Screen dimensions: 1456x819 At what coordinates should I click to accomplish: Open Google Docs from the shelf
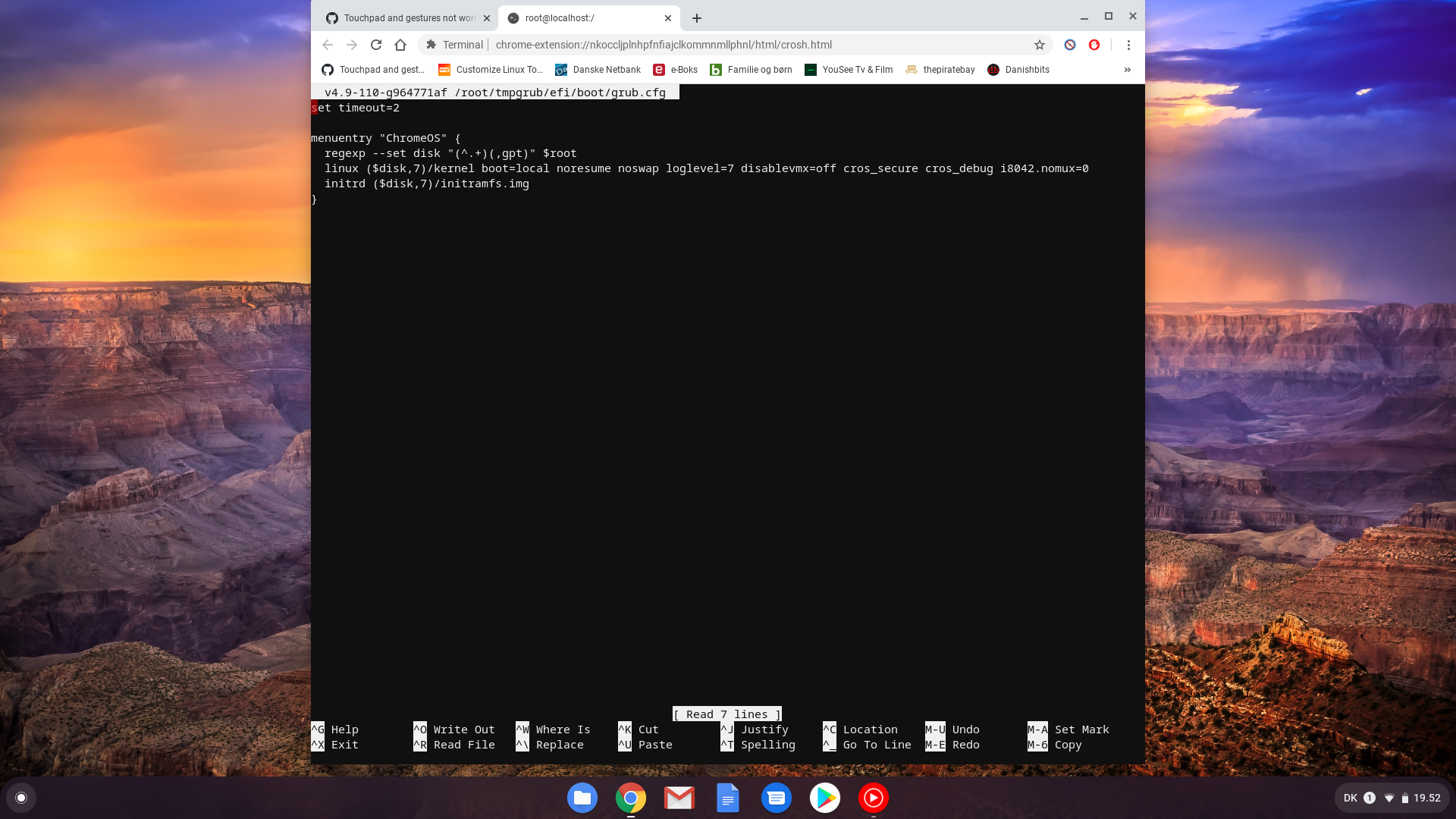coord(727,798)
